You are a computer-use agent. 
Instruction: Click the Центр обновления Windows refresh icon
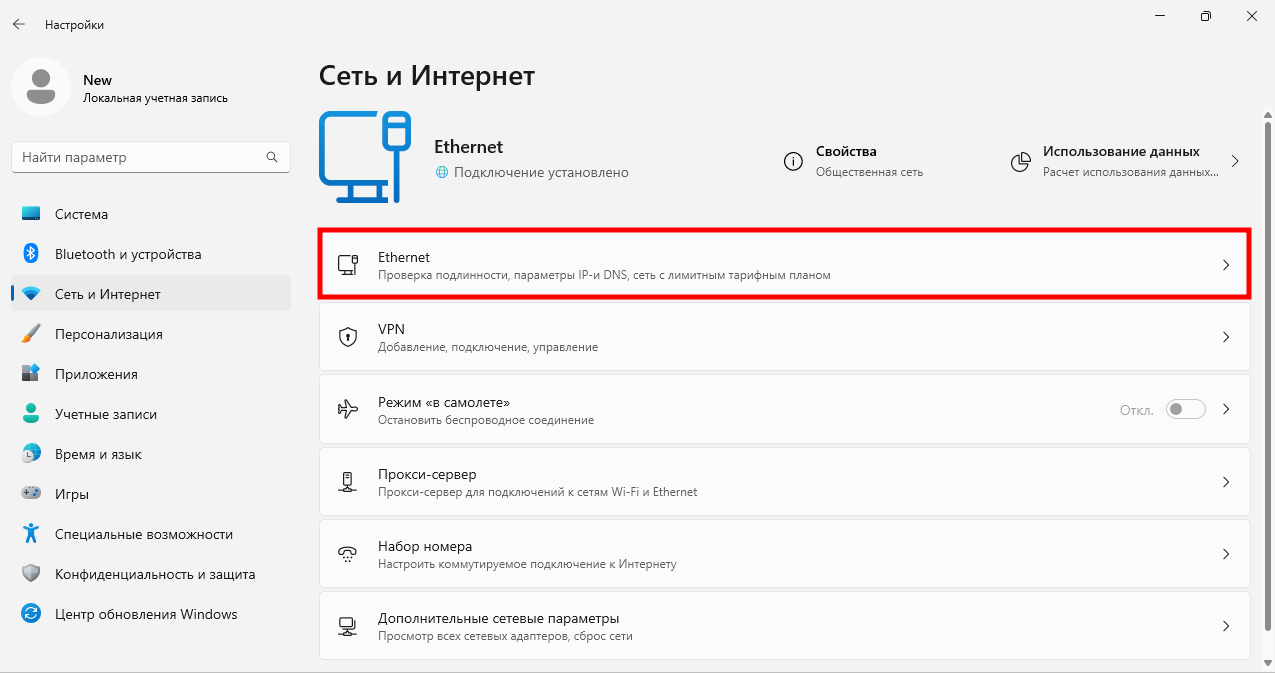click(x=31, y=614)
